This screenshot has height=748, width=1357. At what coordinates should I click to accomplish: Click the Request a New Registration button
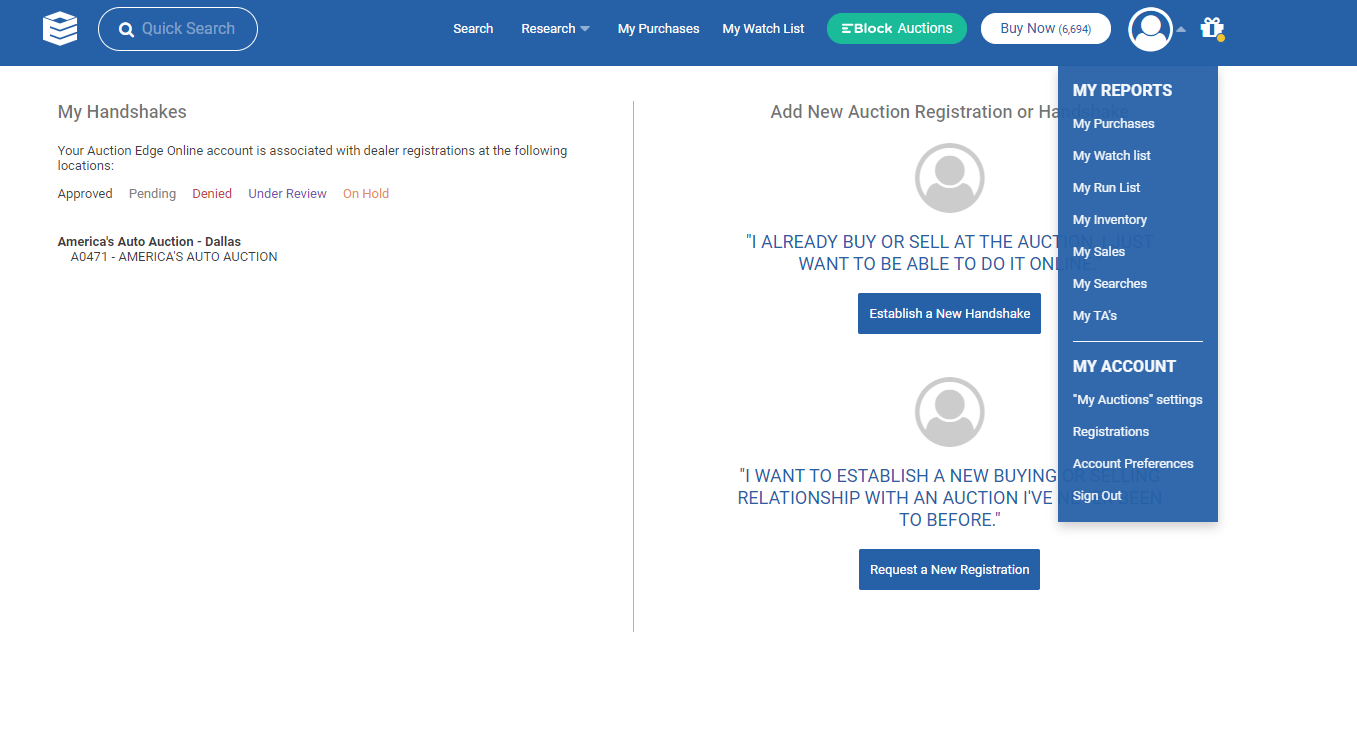[x=949, y=569]
